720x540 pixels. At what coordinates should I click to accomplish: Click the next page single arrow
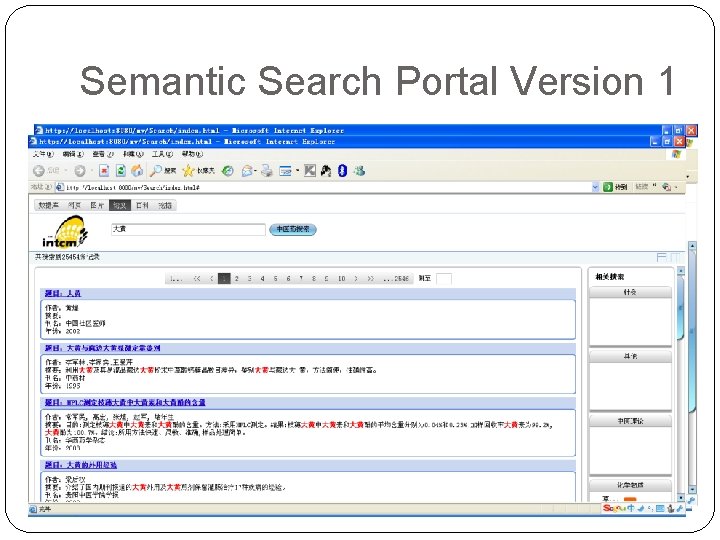tap(356, 278)
